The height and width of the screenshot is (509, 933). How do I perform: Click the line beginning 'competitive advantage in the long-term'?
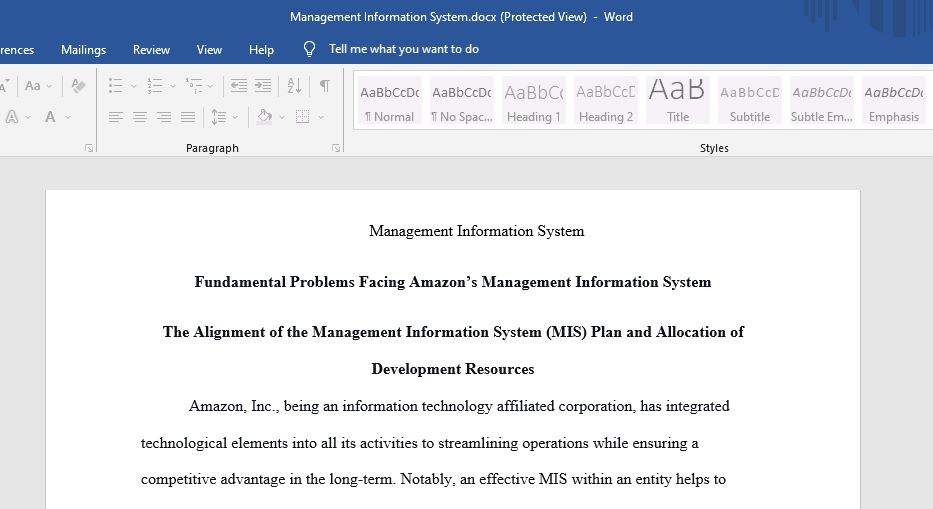pyautogui.click(x=433, y=479)
